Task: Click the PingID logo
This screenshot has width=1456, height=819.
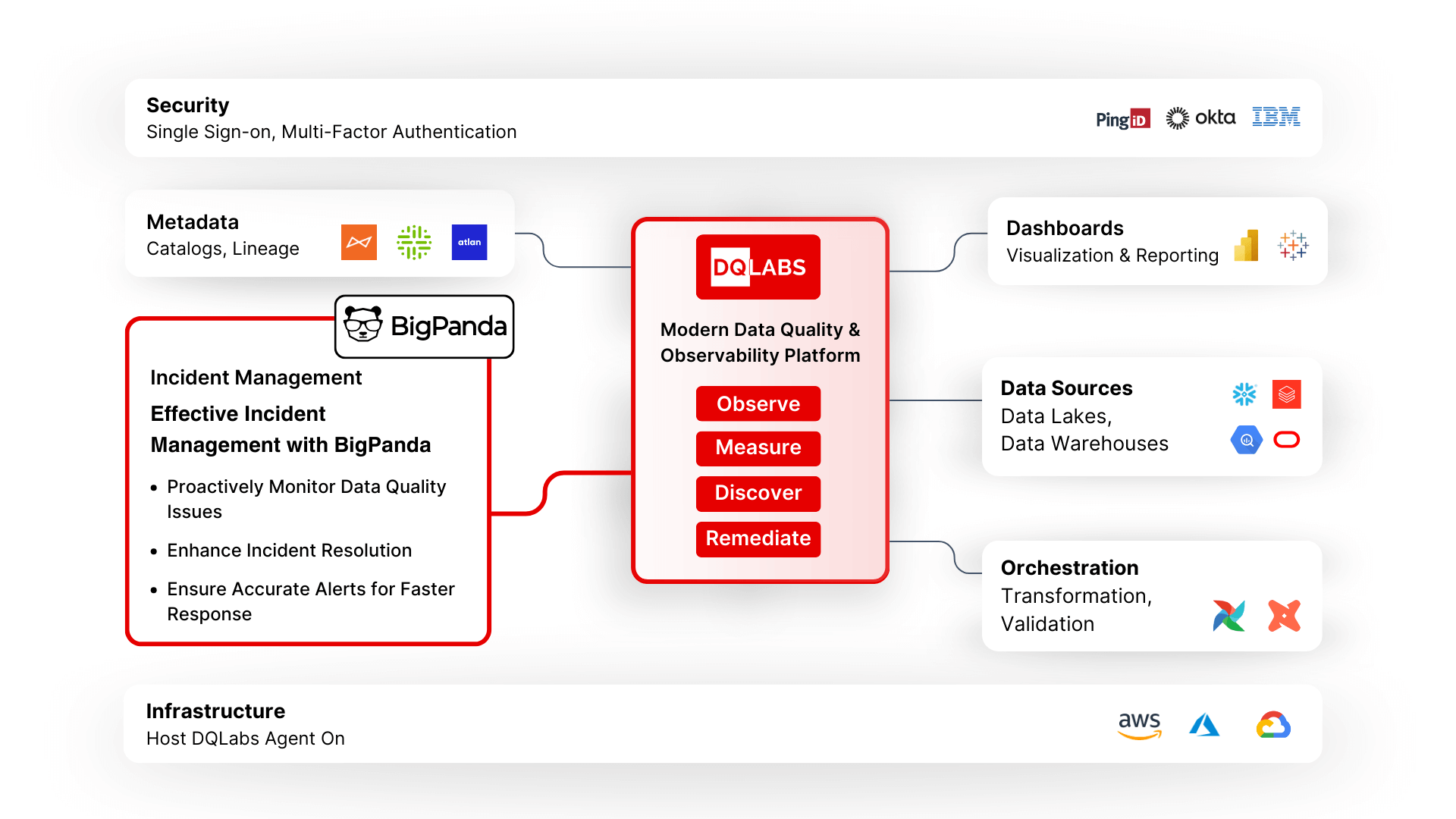Action: pos(1123,119)
